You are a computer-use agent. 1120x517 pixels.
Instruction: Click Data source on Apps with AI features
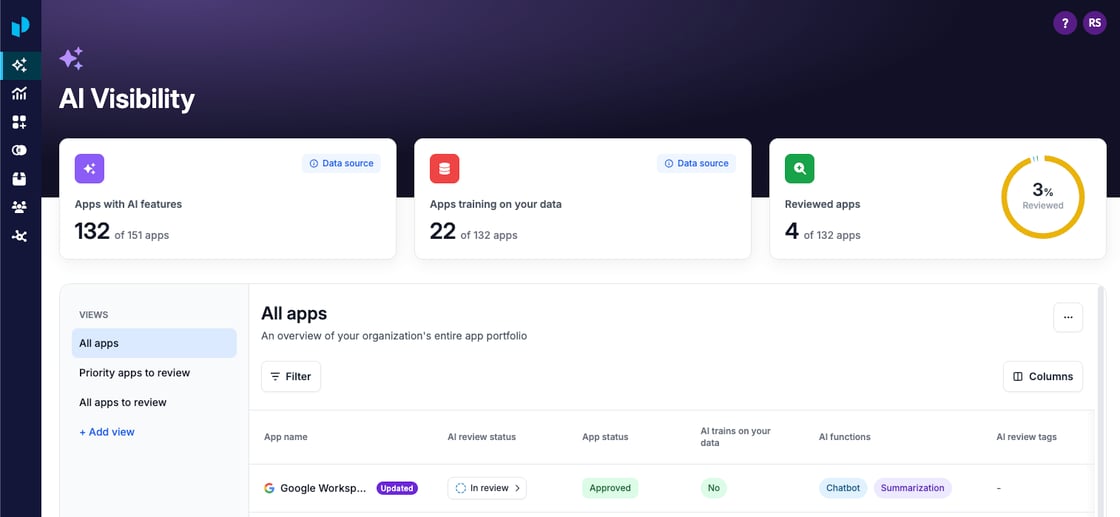pos(341,163)
